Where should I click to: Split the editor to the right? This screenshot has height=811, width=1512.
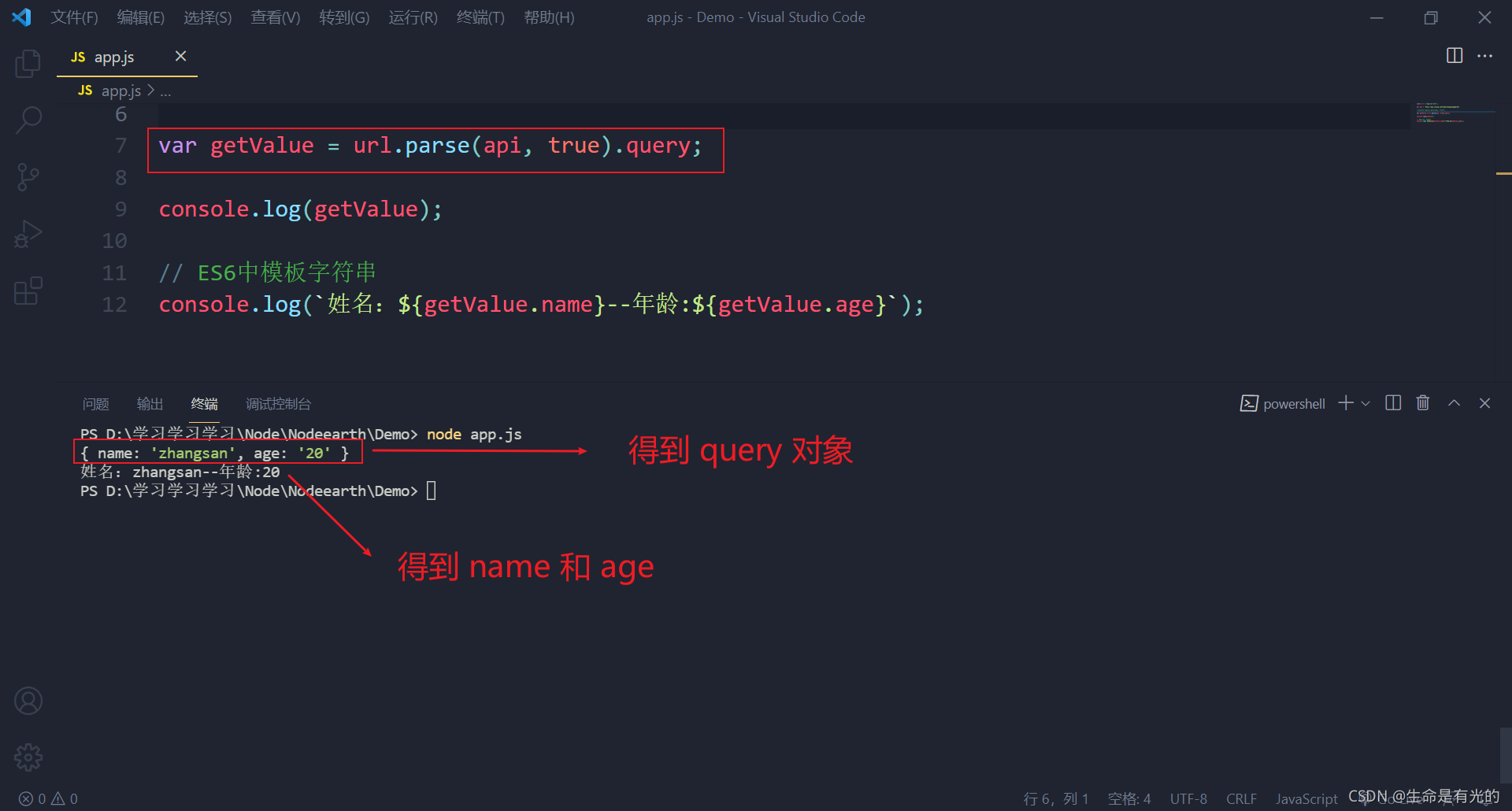pyautogui.click(x=1455, y=56)
